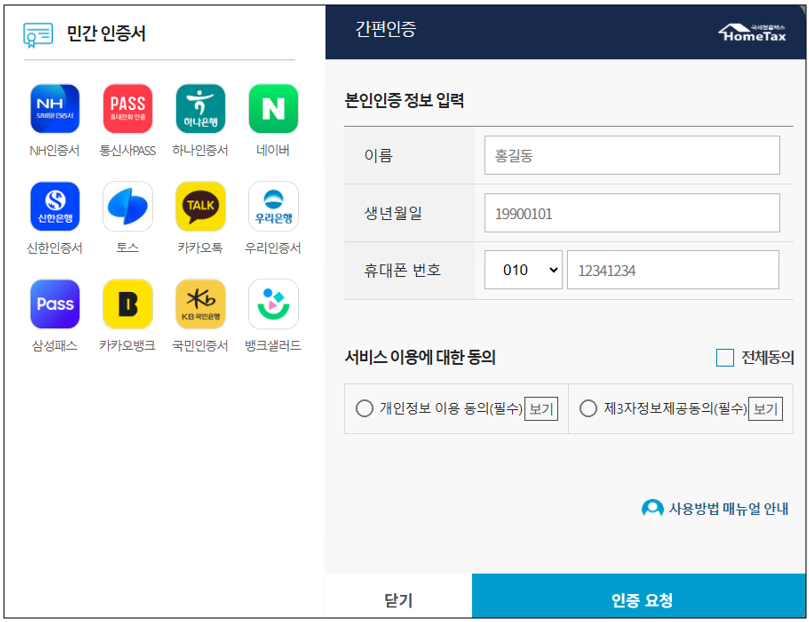Viewport: 809px width, 622px height.
Task: Choose 통신사PASS for authentication
Action: (x=127, y=109)
